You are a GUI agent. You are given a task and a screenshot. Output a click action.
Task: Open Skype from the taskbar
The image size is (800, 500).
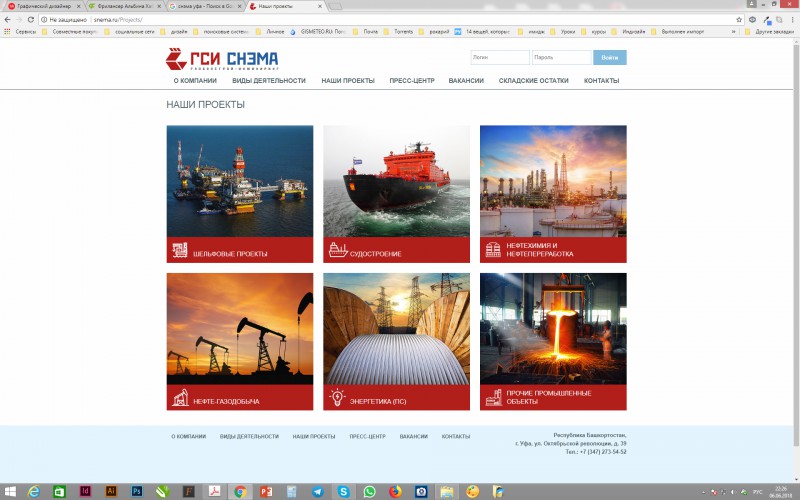click(343, 492)
